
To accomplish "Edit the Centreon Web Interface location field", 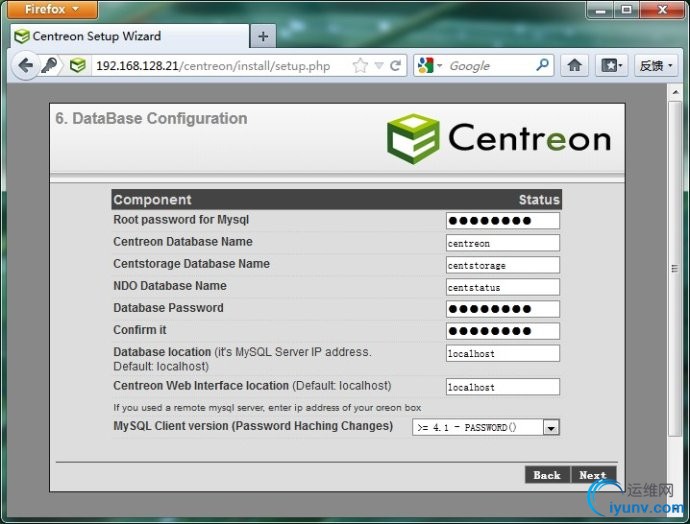I will [503, 387].
